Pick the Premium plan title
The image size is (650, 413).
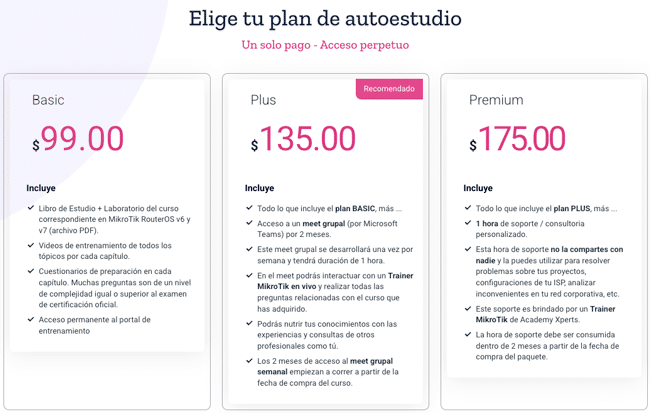click(496, 100)
